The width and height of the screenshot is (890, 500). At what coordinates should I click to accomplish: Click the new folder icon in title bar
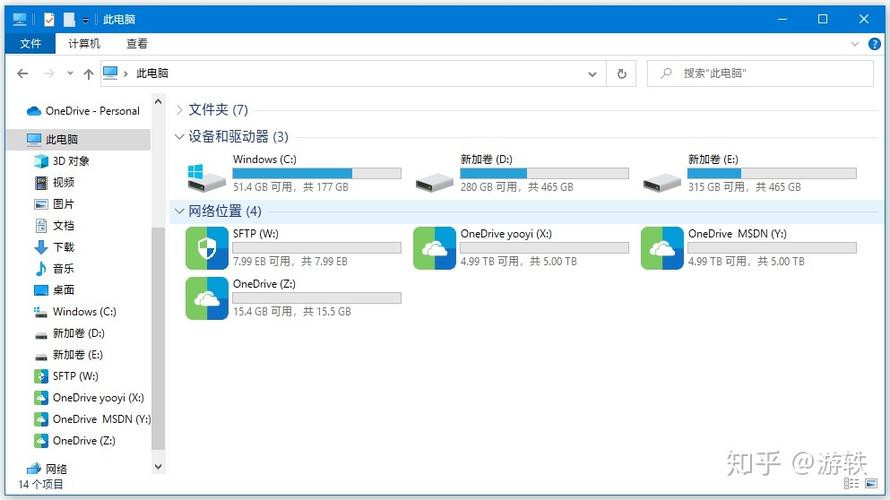[69, 19]
